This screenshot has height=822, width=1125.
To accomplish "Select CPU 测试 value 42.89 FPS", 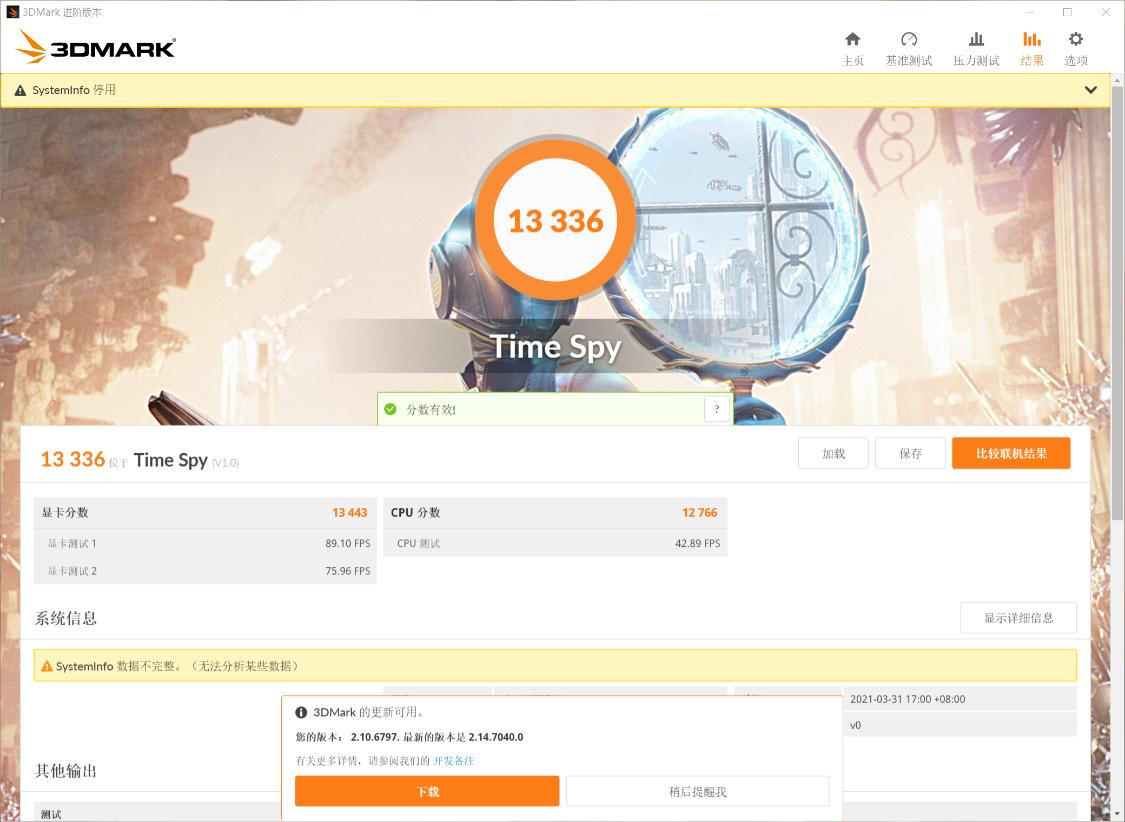I will 697,543.
